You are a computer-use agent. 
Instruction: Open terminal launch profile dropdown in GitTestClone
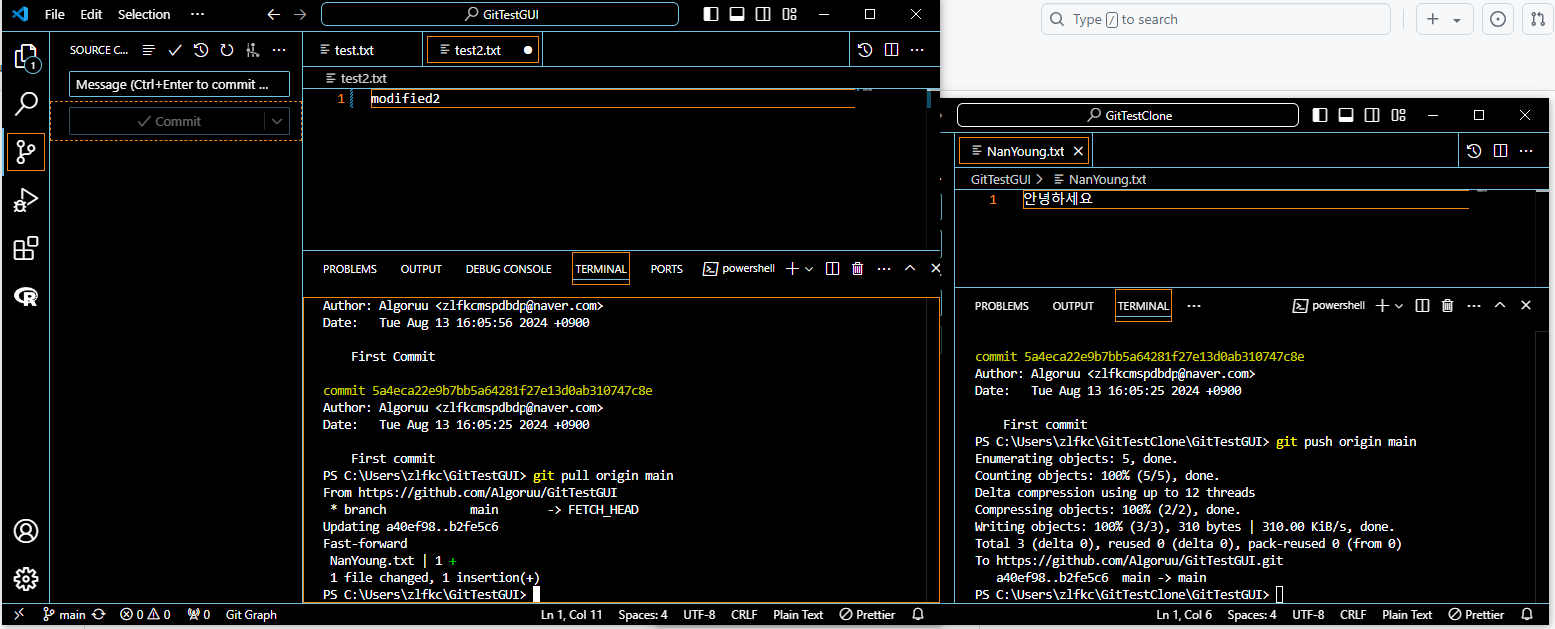click(x=1399, y=306)
